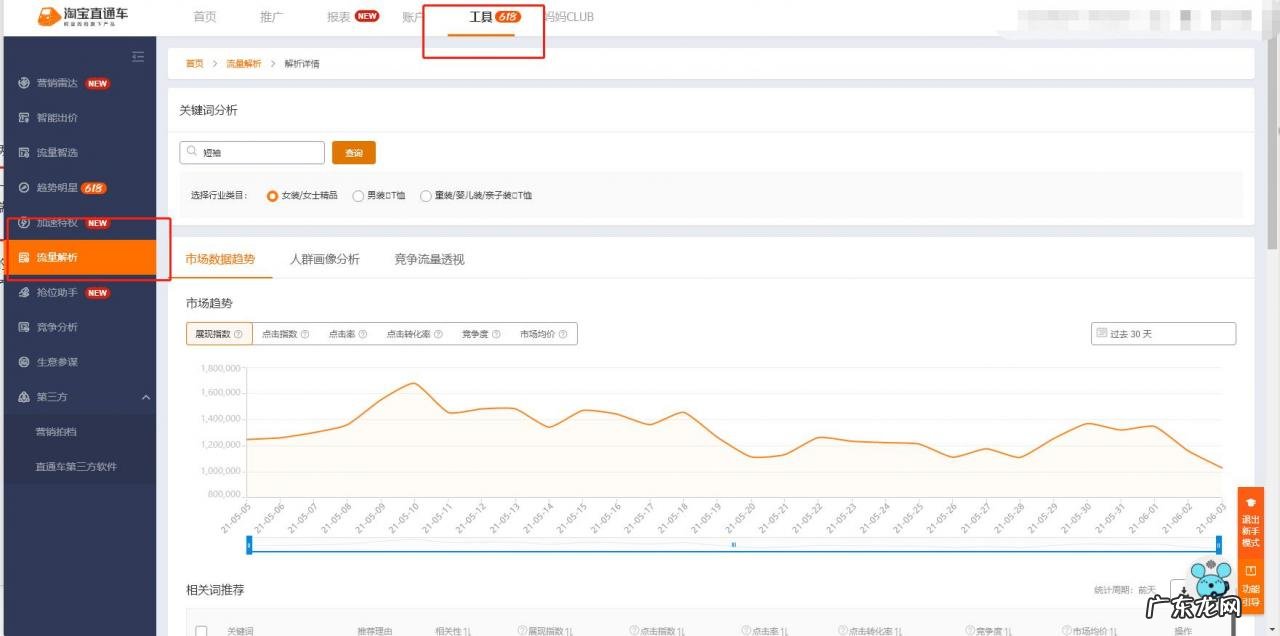Click the orange 查询 search button
The image size is (1280, 636).
click(x=353, y=153)
